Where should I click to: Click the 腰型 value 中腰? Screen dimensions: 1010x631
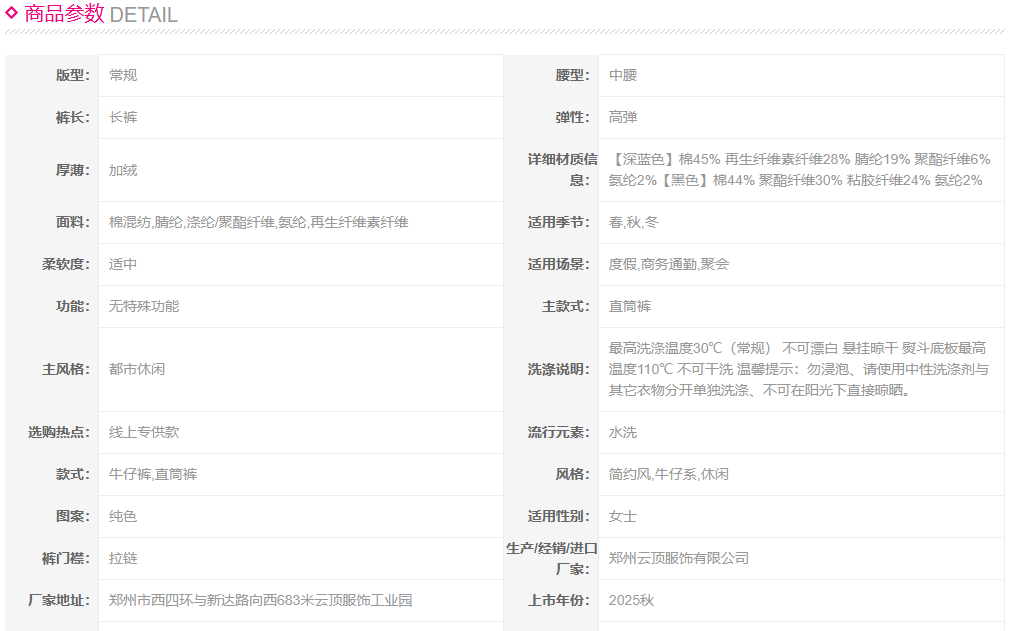pyautogui.click(x=623, y=75)
